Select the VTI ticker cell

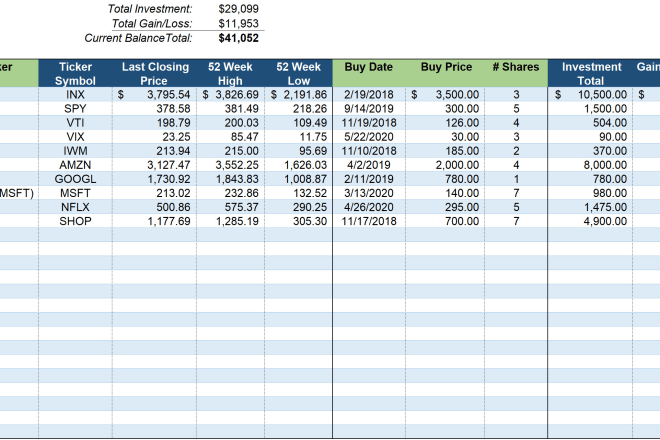click(75, 123)
